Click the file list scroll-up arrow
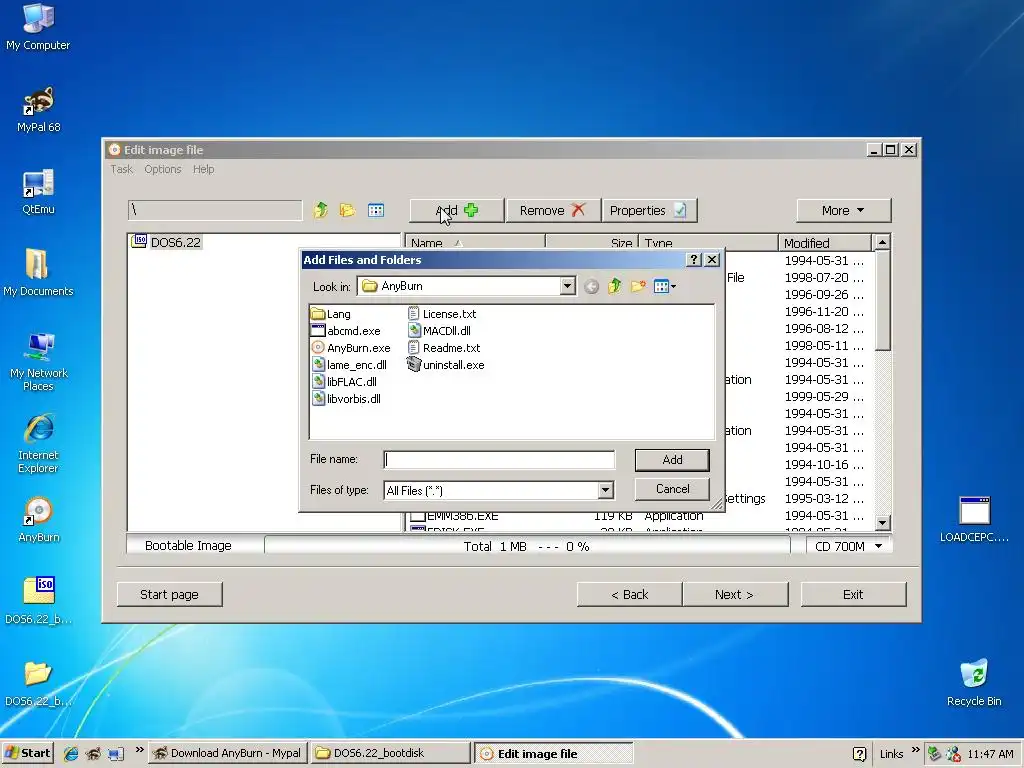1024x768 pixels. (x=882, y=243)
